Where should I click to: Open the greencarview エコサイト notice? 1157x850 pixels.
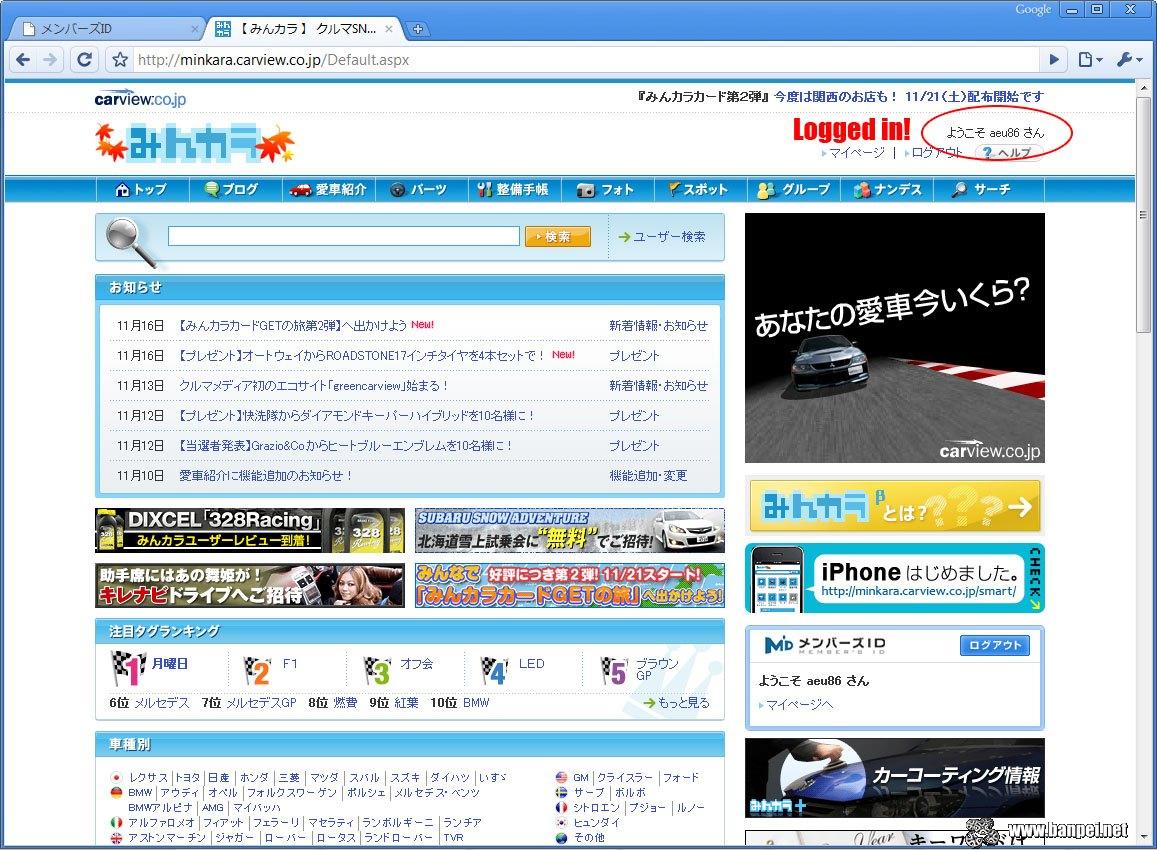(x=314, y=386)
